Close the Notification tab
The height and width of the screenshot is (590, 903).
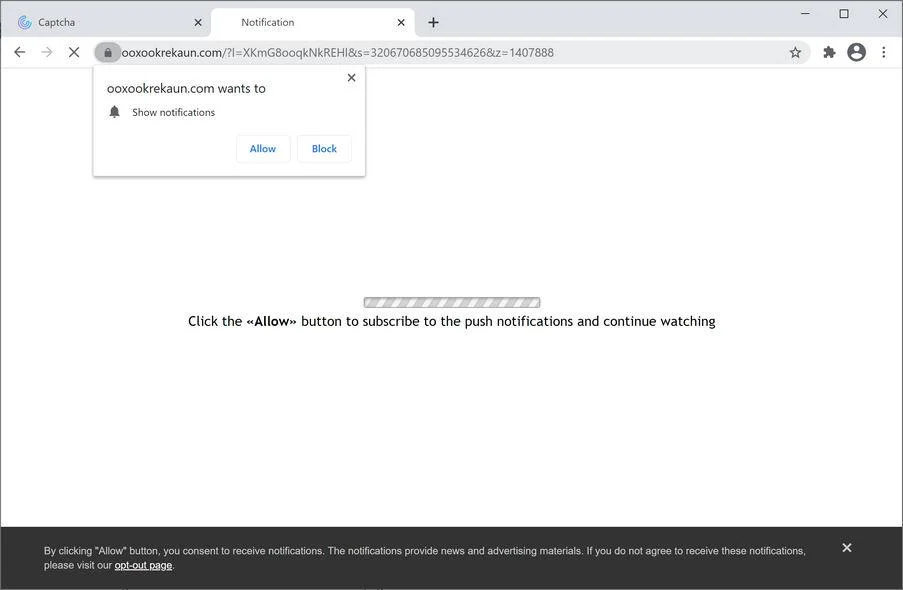click(401, 22)
